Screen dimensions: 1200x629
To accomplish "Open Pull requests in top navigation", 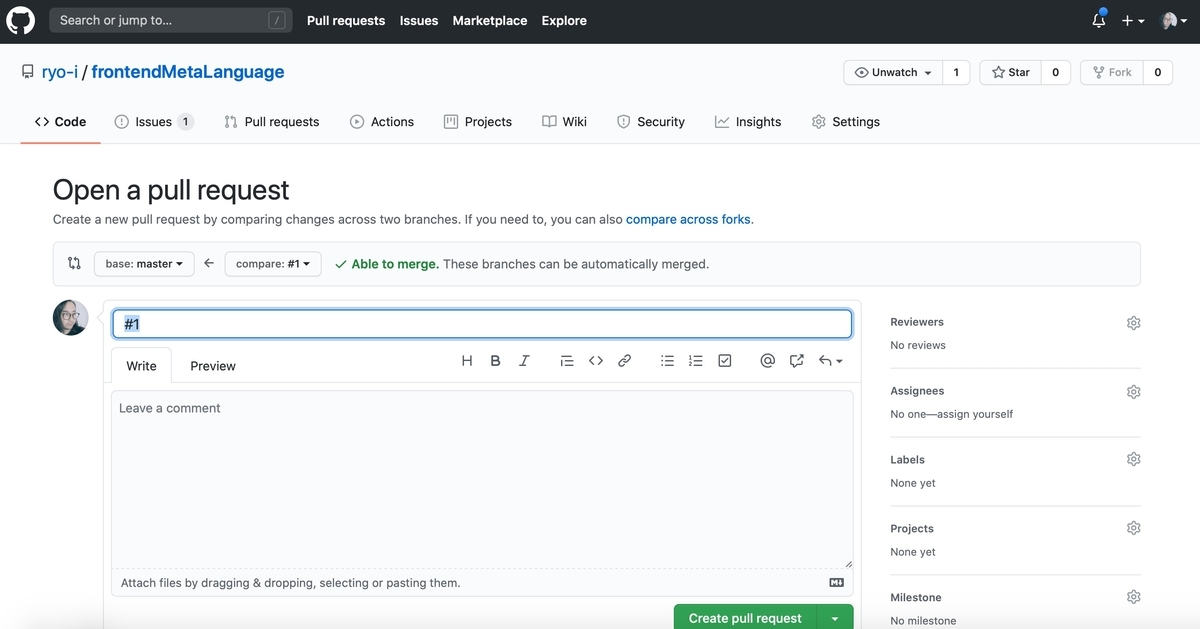I will 346,20.
